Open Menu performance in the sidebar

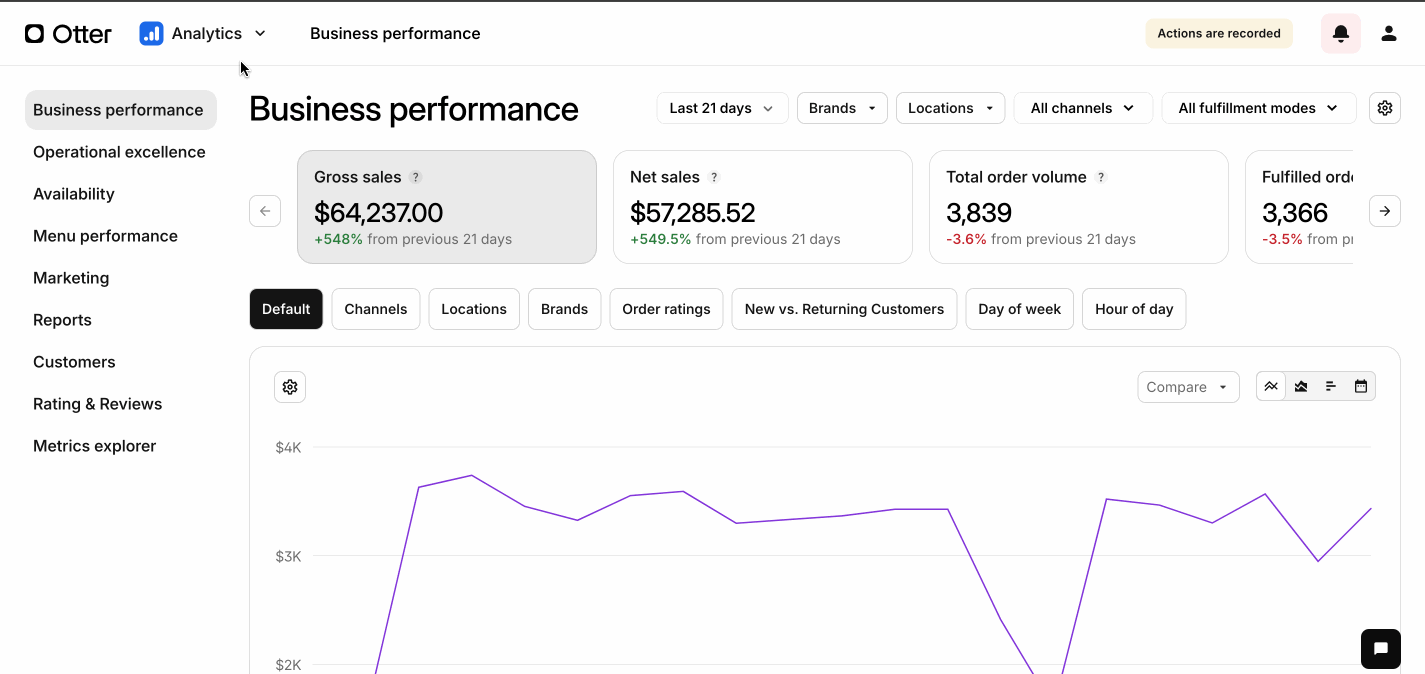pyautogui.click(x=105, y=236)
